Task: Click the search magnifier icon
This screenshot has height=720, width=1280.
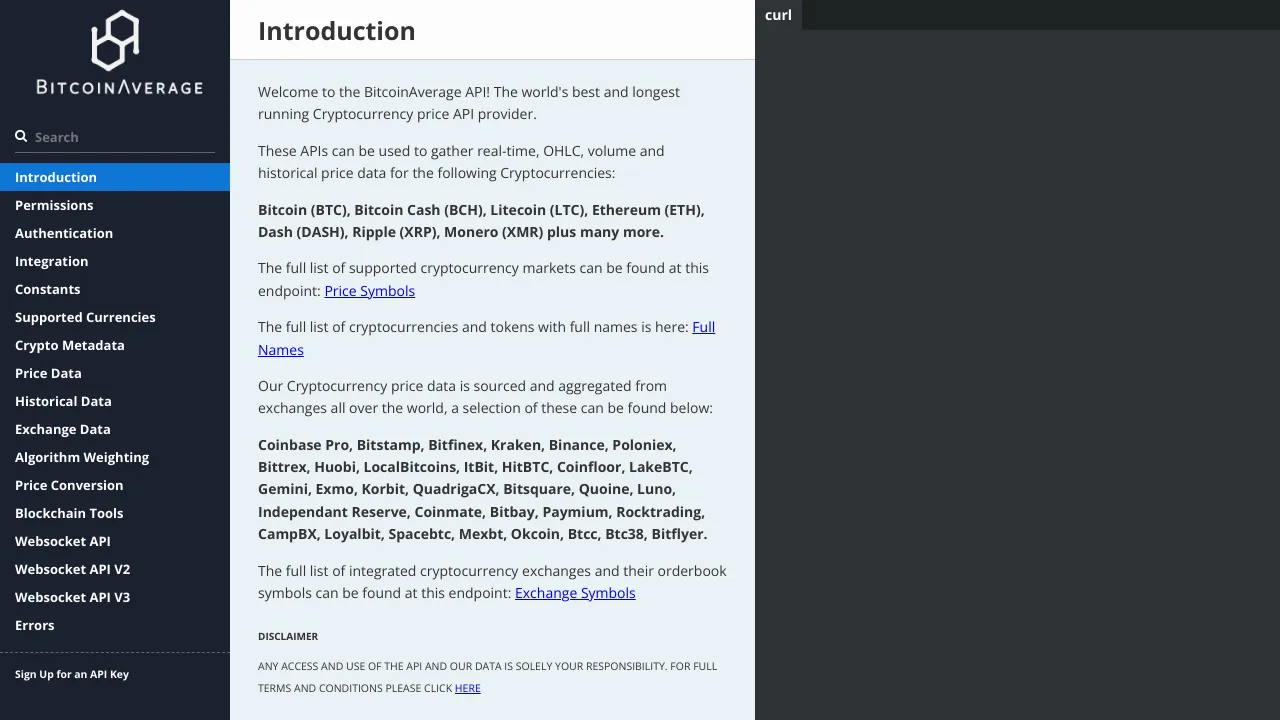Action: pos(21,136)
